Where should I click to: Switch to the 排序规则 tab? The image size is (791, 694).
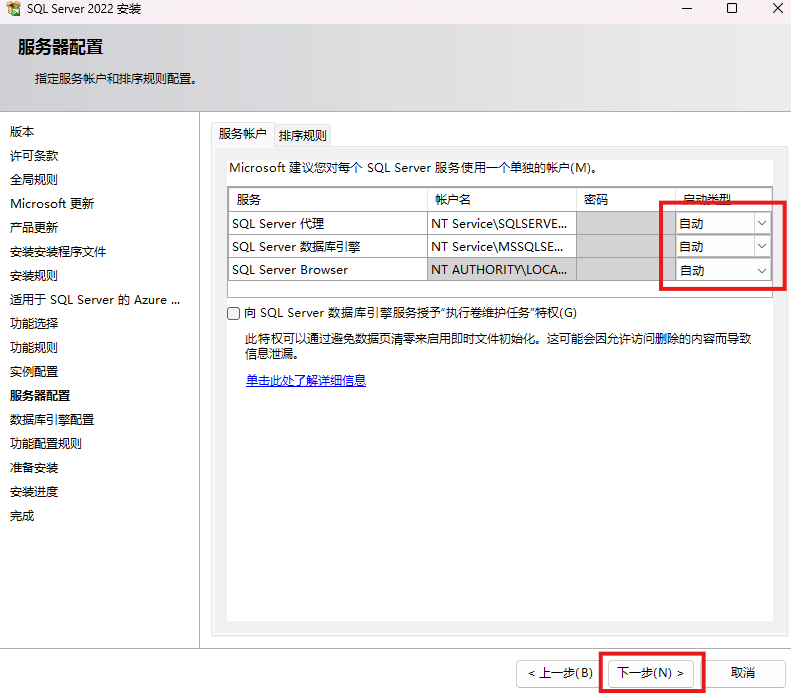pos(302,135)
